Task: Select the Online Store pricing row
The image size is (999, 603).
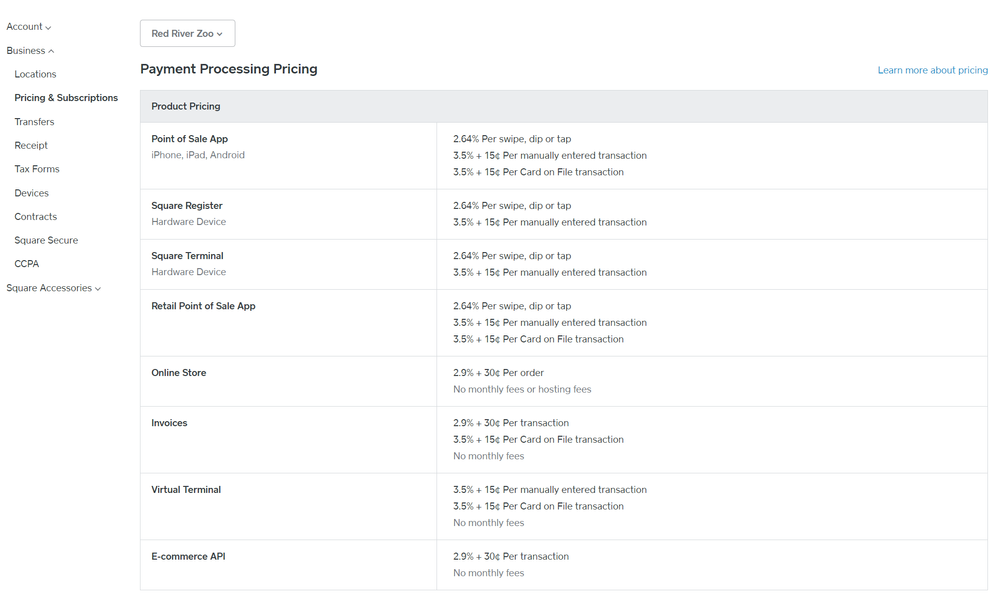Action: [179, 373]
